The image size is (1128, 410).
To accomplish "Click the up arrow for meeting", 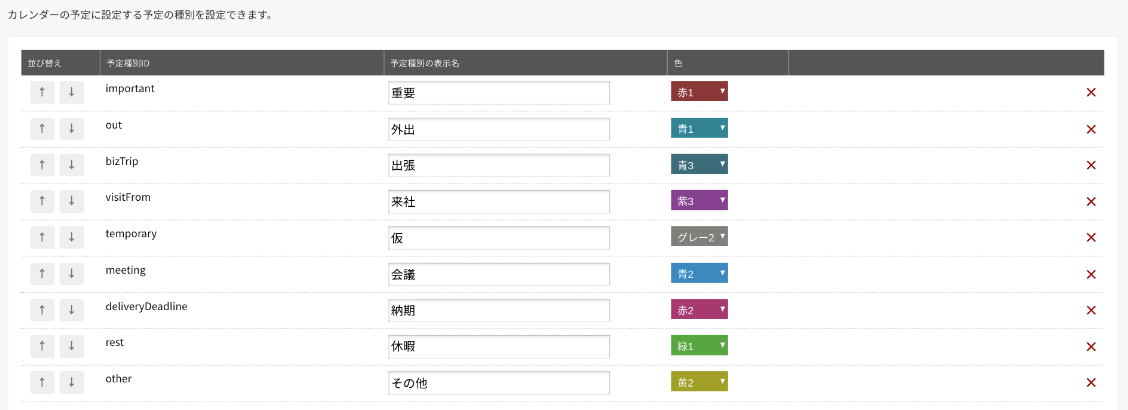I will coord(42,274).
